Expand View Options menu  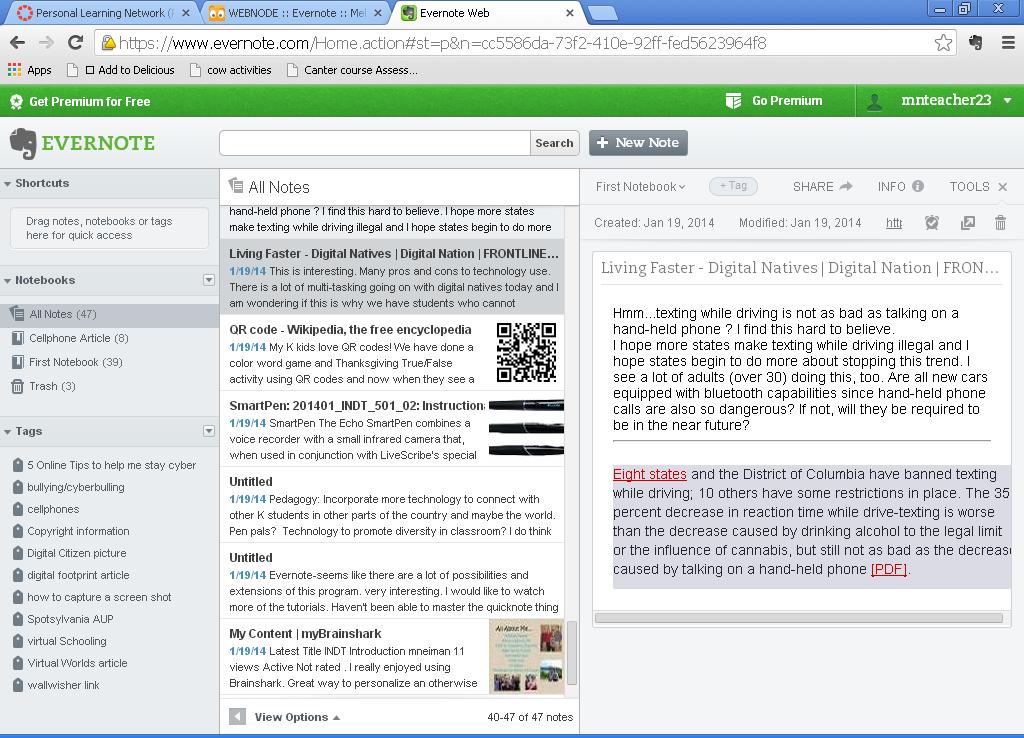(297, 716)
